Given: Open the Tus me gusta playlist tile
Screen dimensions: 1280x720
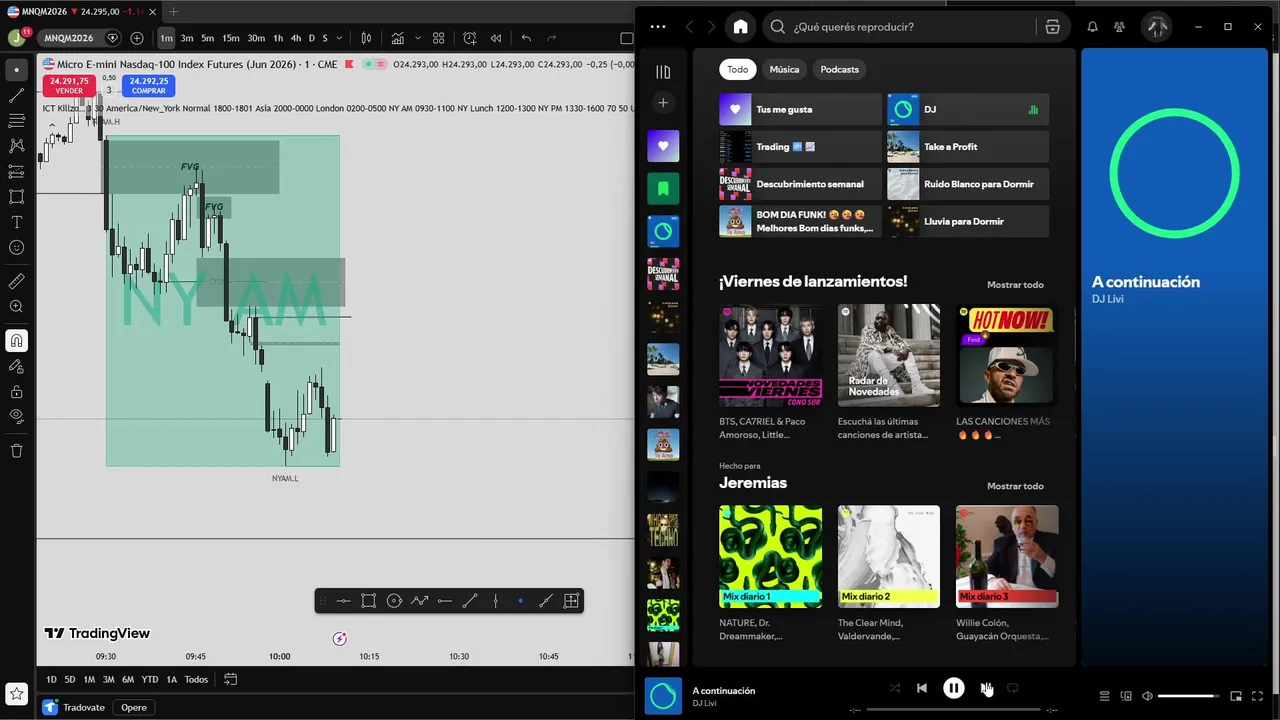Looking at the screenshot, I should 800,109.
